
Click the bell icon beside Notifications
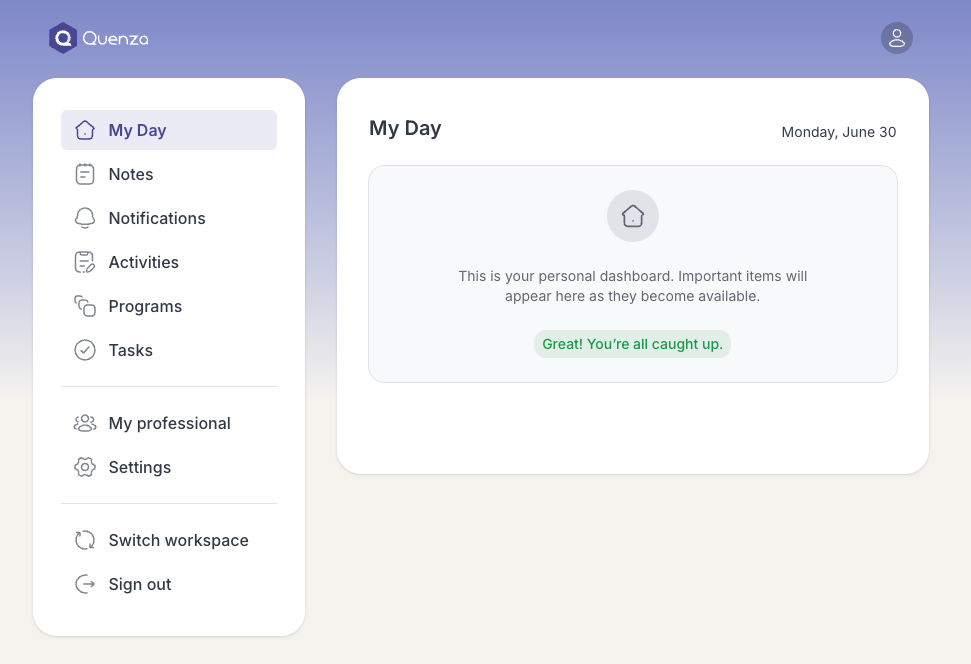coord(85,218)
